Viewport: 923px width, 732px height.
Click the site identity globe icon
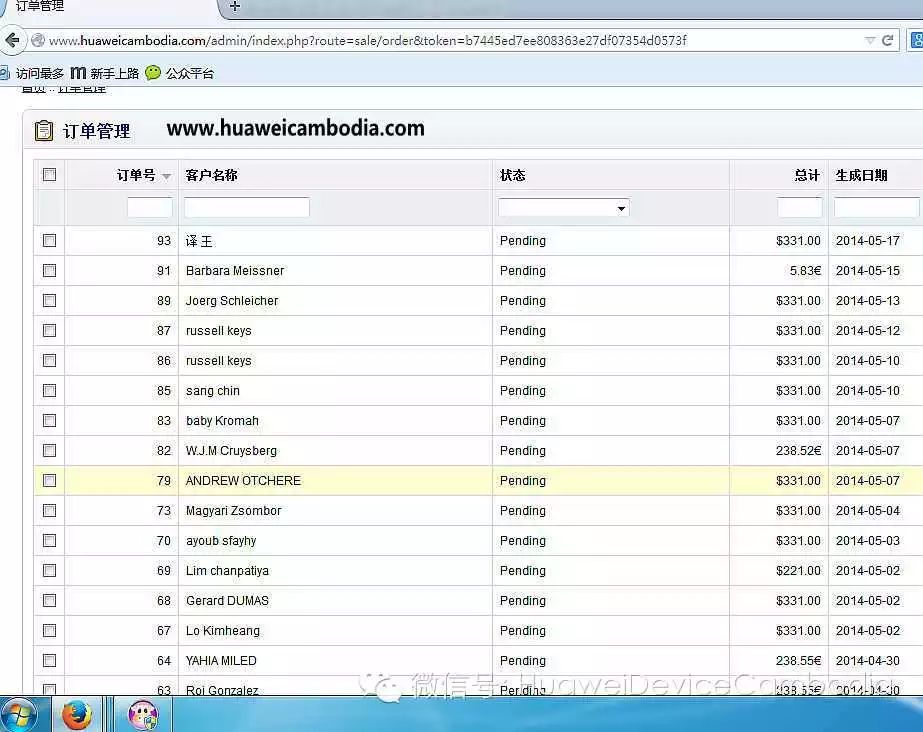[38, 40]
